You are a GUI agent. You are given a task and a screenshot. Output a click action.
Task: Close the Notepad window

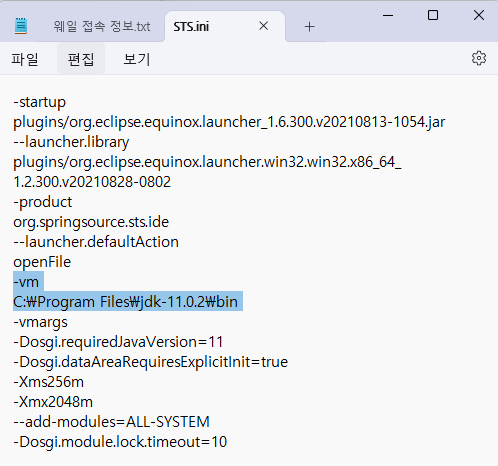point(479,15)
